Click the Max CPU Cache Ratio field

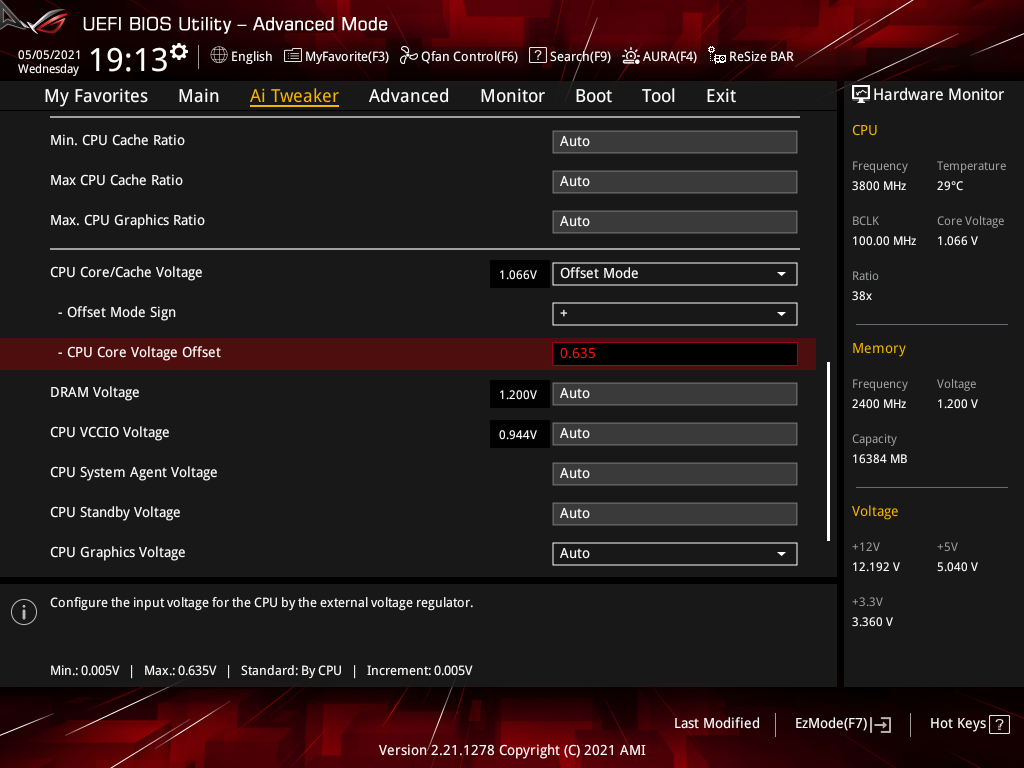[x=675, y=182]
